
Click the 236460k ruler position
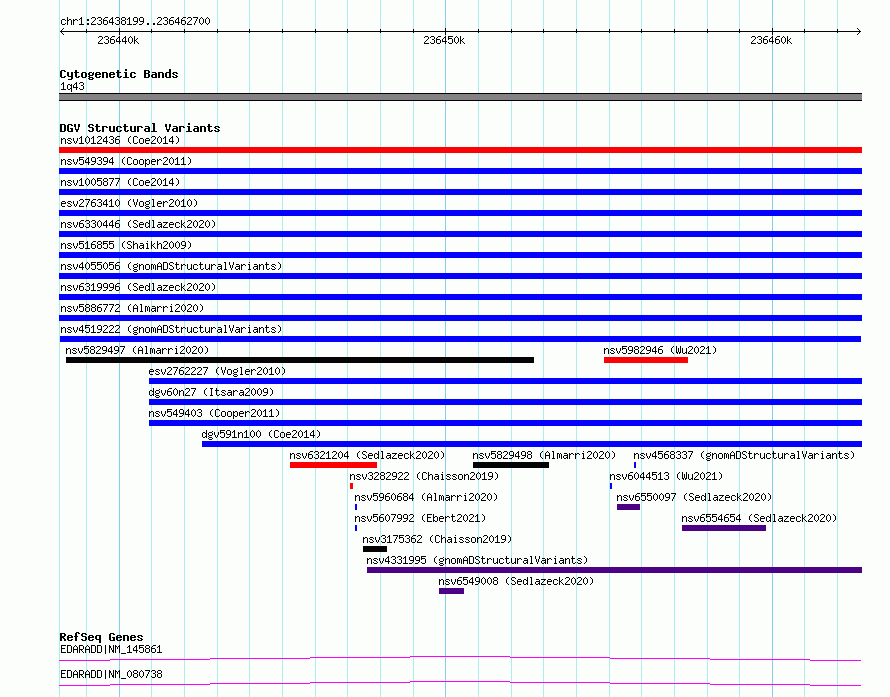coord(771,40)
